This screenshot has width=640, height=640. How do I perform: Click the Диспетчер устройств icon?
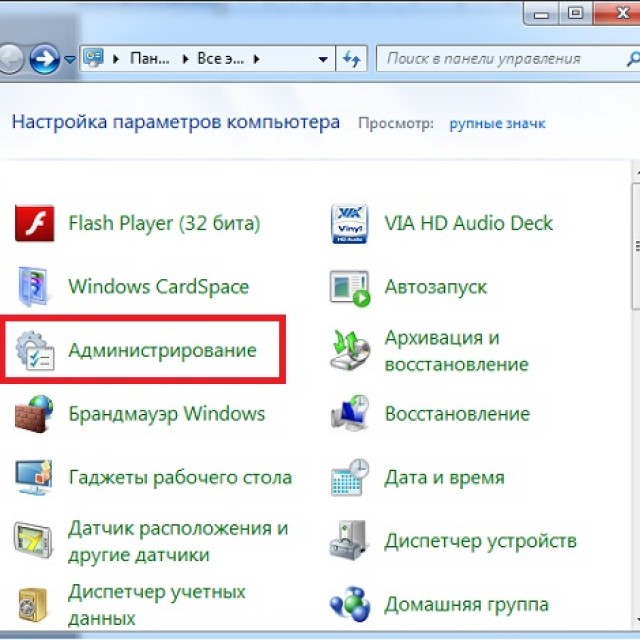tap(349, 540)
